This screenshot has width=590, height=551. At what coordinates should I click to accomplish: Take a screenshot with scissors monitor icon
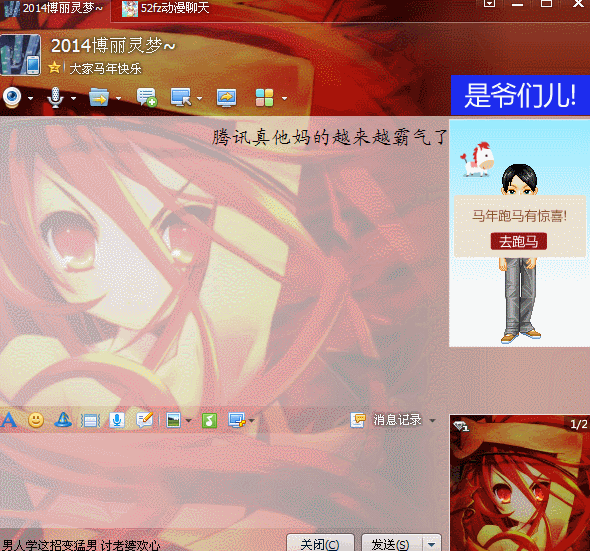pyautogui.click(x=237, y=420)
